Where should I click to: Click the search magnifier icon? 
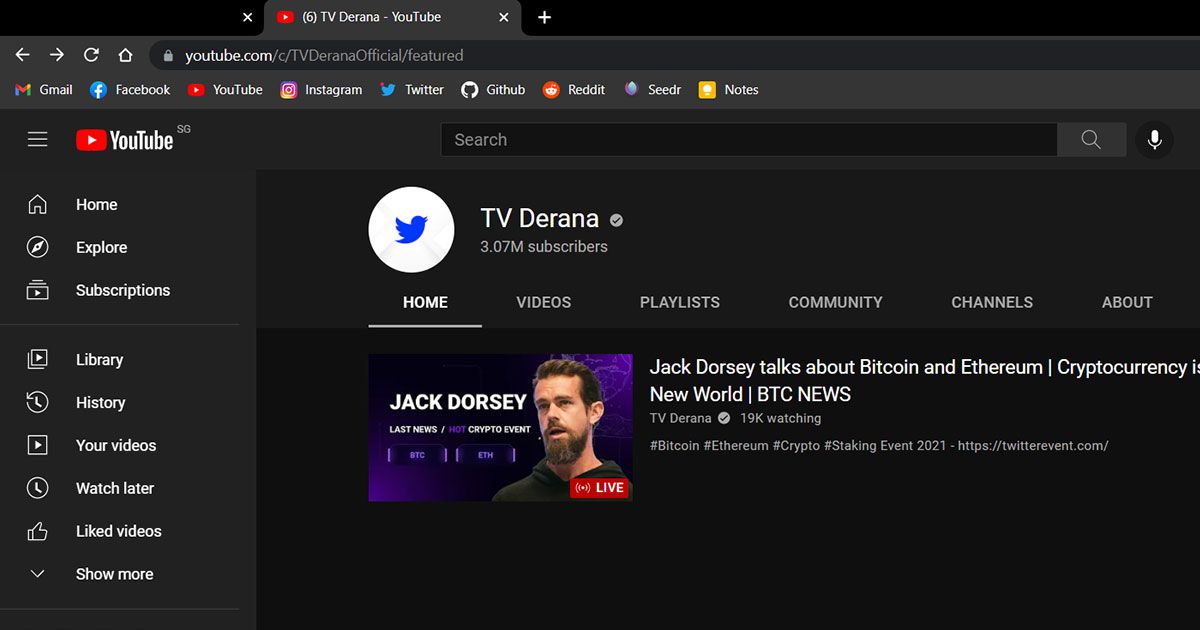(x=1090, y=139)
